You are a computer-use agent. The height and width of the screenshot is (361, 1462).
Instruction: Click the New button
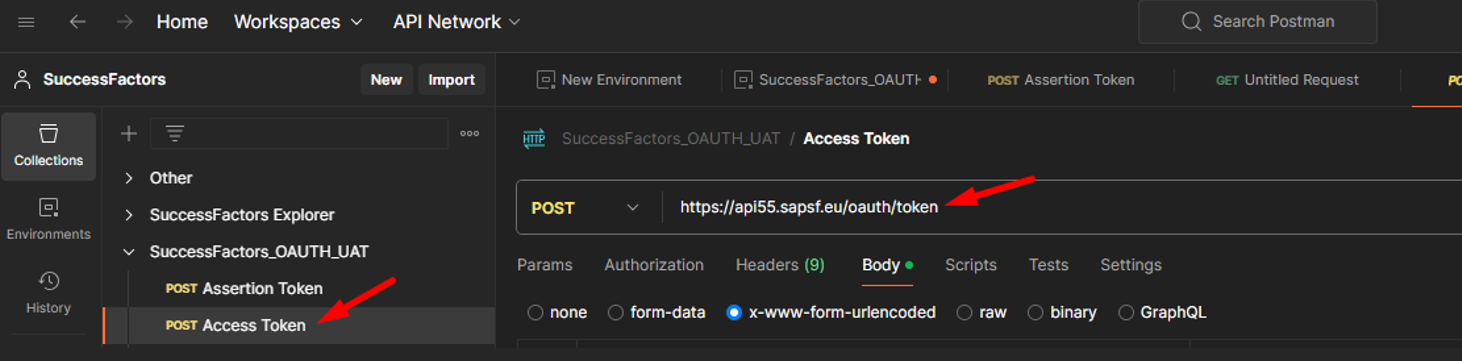pyautogui.click(x=386, y=80)
